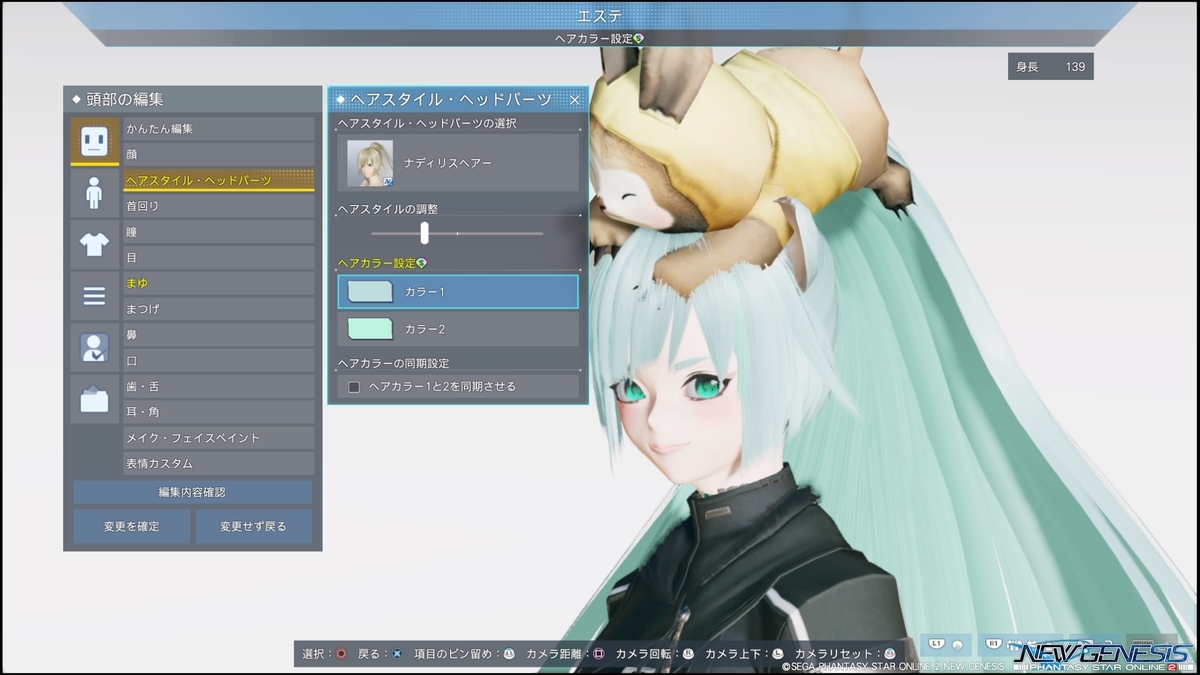Open かんたん編集 menu item

click(218, 129)
